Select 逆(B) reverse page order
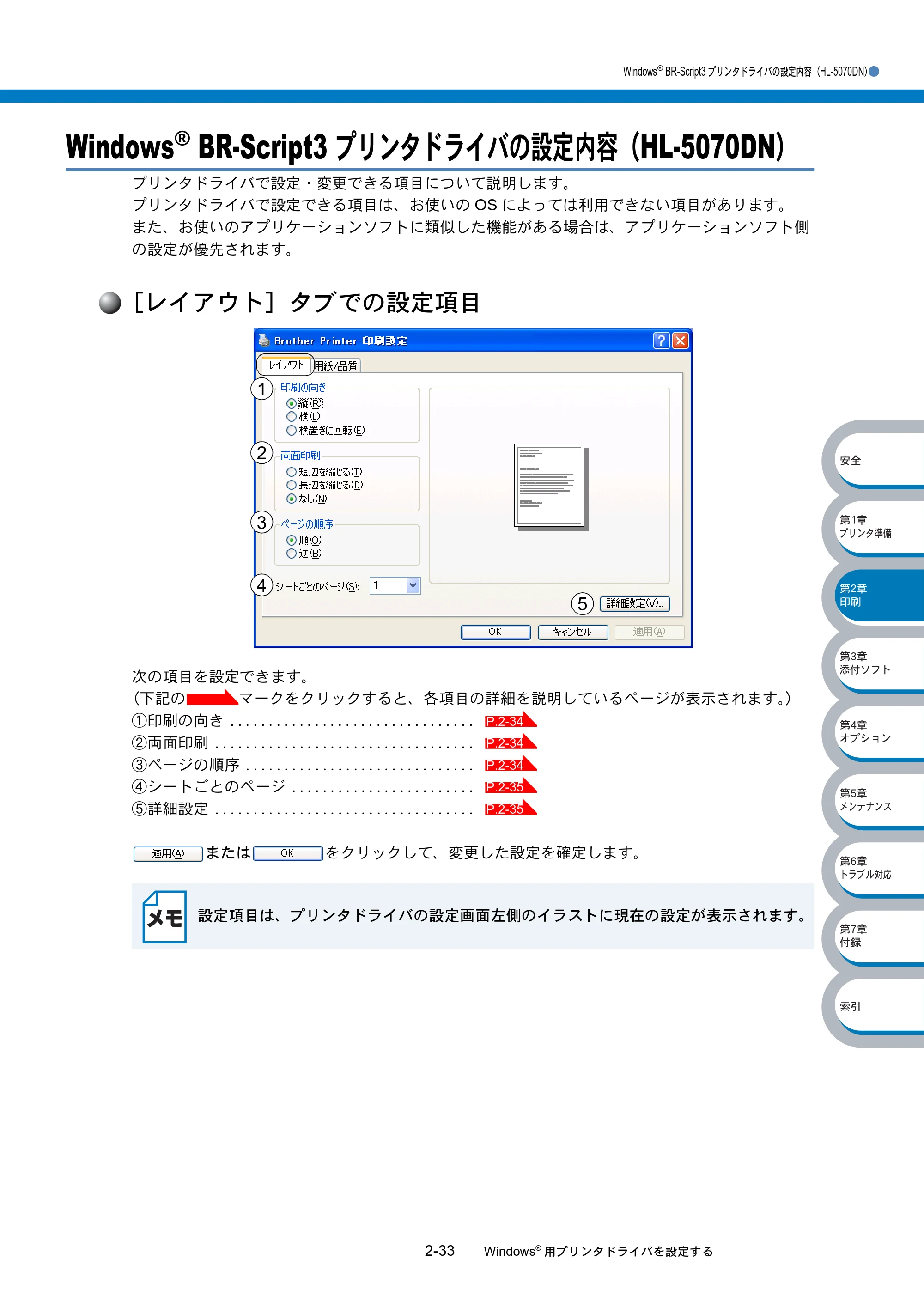This screenshot has height=1308, width=924. click(x=292, y=553)
